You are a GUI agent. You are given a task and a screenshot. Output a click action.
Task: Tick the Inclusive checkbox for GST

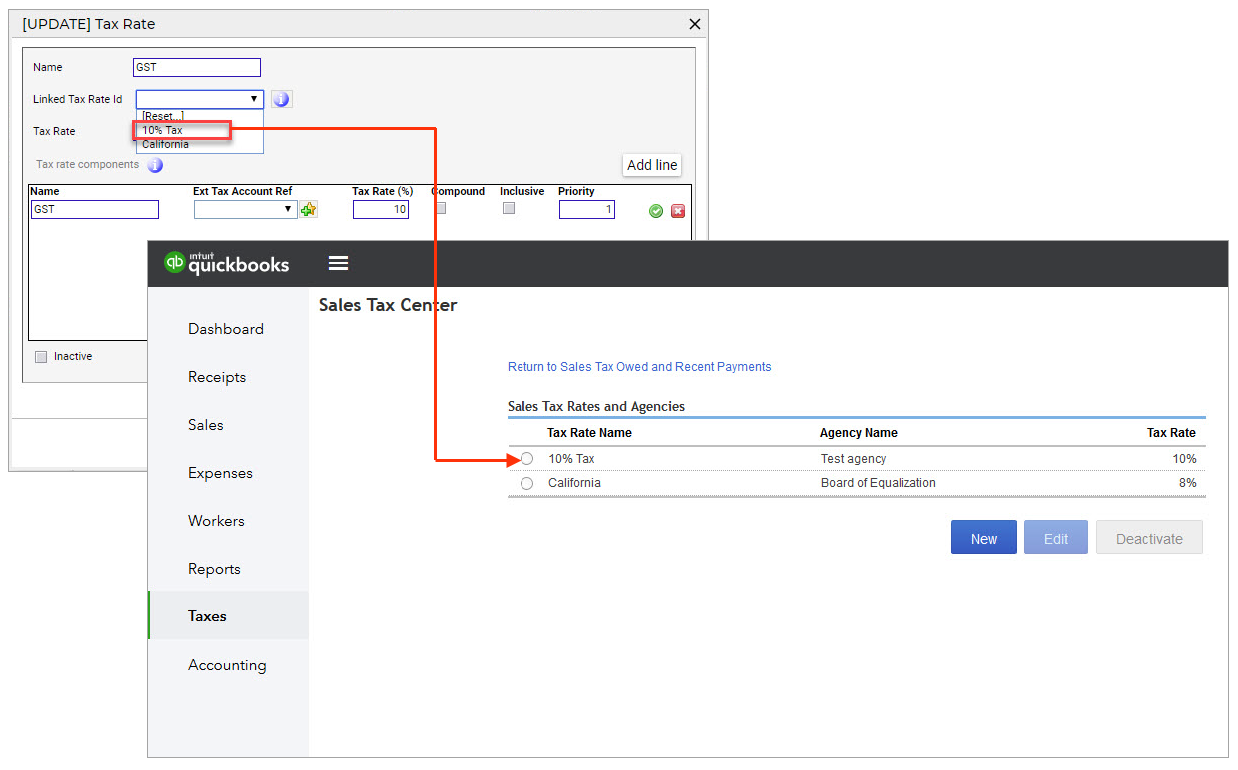pos(509,208)
